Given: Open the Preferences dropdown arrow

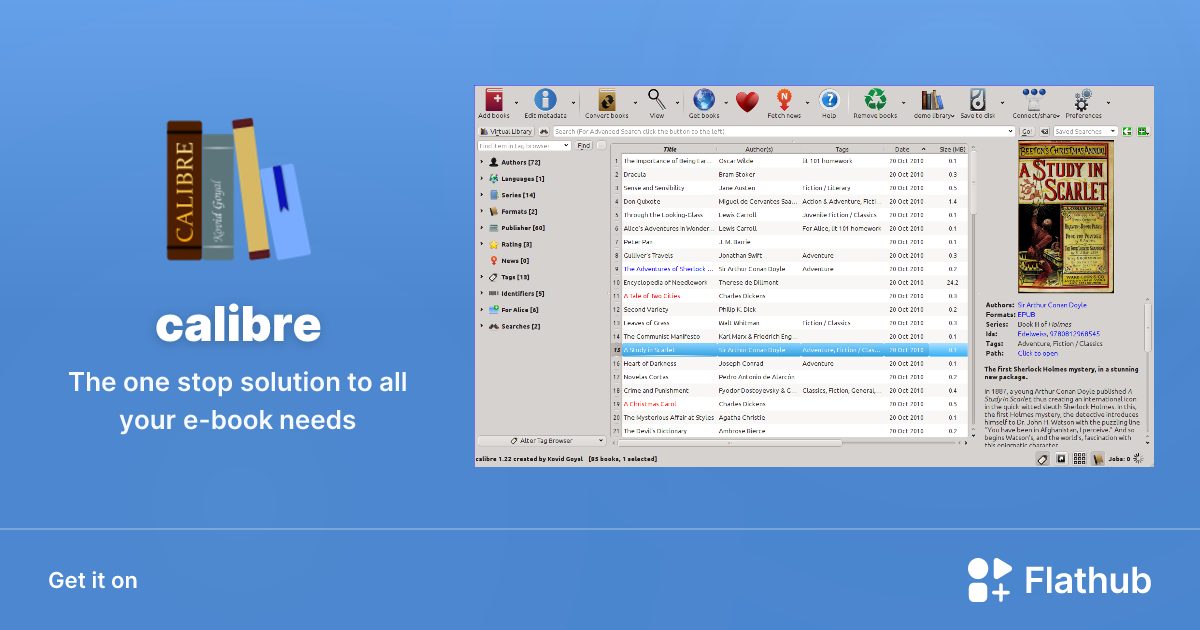Looking at the screenshot, I should tap(1108, 102).
